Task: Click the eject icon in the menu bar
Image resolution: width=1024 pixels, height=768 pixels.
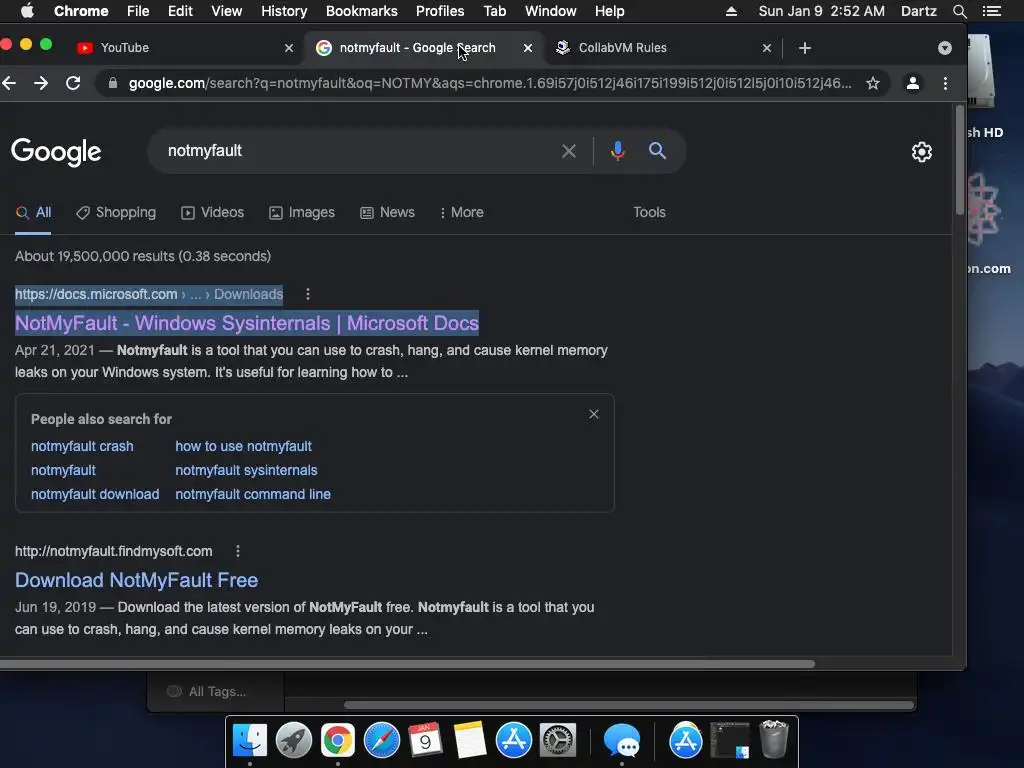Action: (731, 11)
